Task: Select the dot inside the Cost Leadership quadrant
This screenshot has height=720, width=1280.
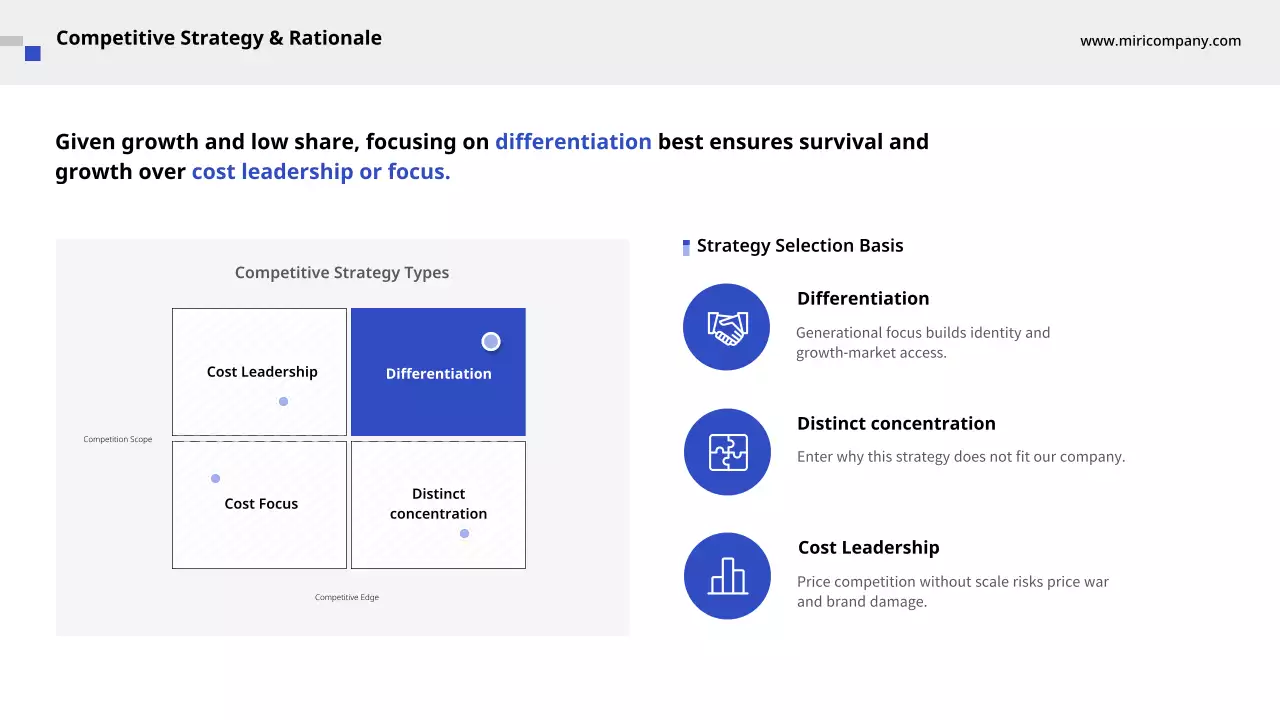Action: click(283, 401)
